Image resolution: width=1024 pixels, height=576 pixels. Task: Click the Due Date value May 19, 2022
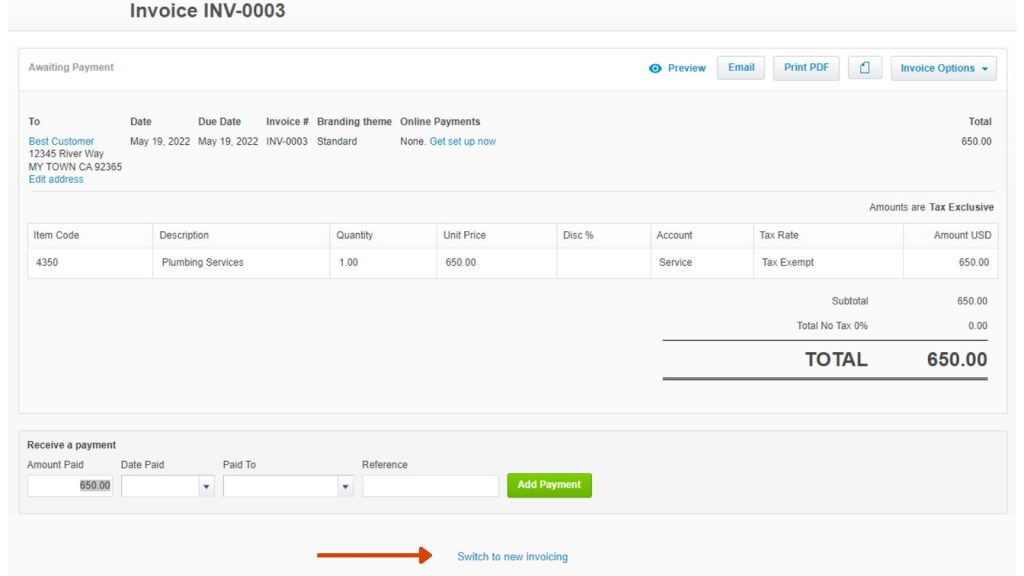(x=228, y=141)
